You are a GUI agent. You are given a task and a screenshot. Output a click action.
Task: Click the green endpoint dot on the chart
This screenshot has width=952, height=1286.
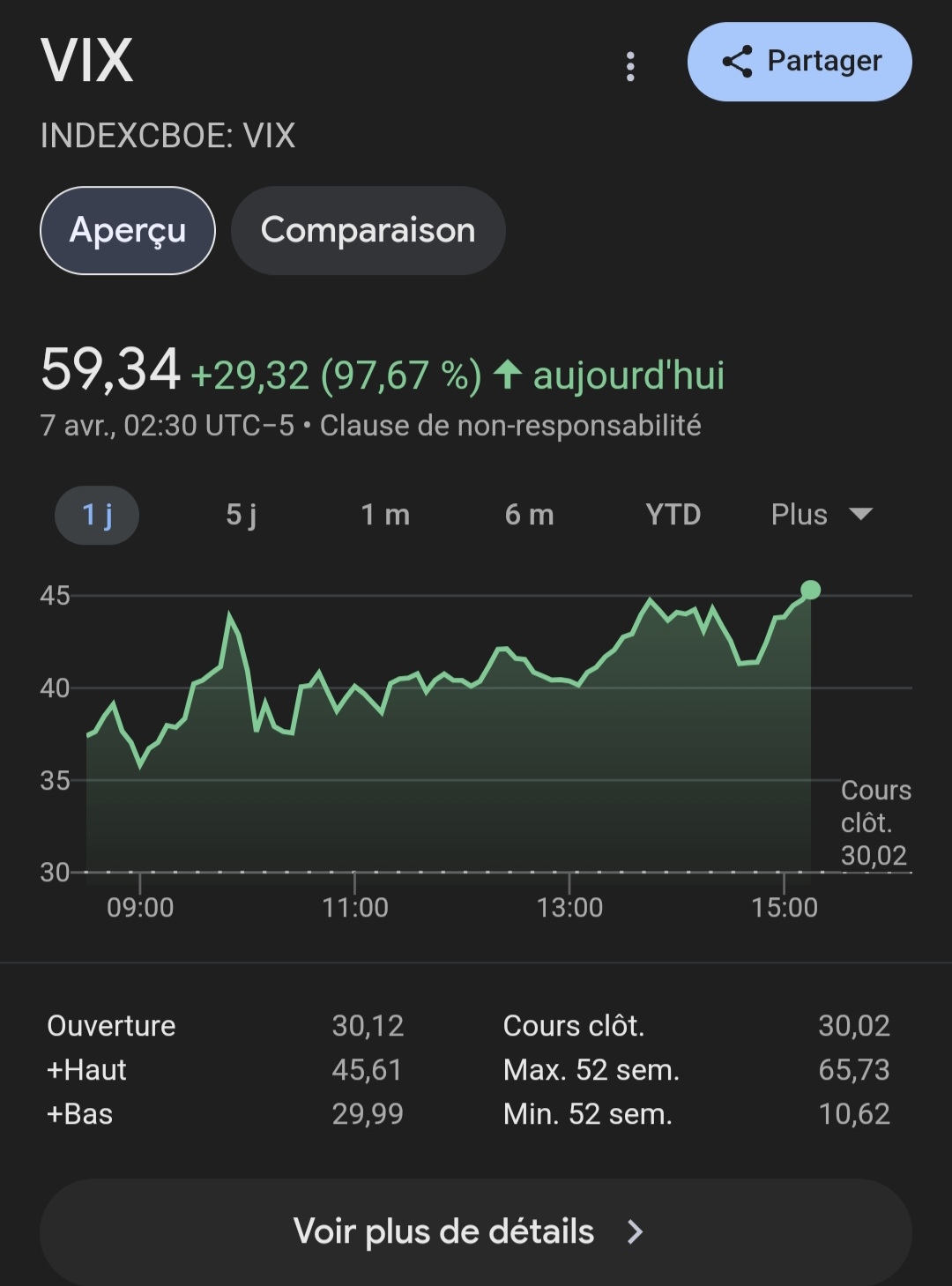[x=810, y=590]
